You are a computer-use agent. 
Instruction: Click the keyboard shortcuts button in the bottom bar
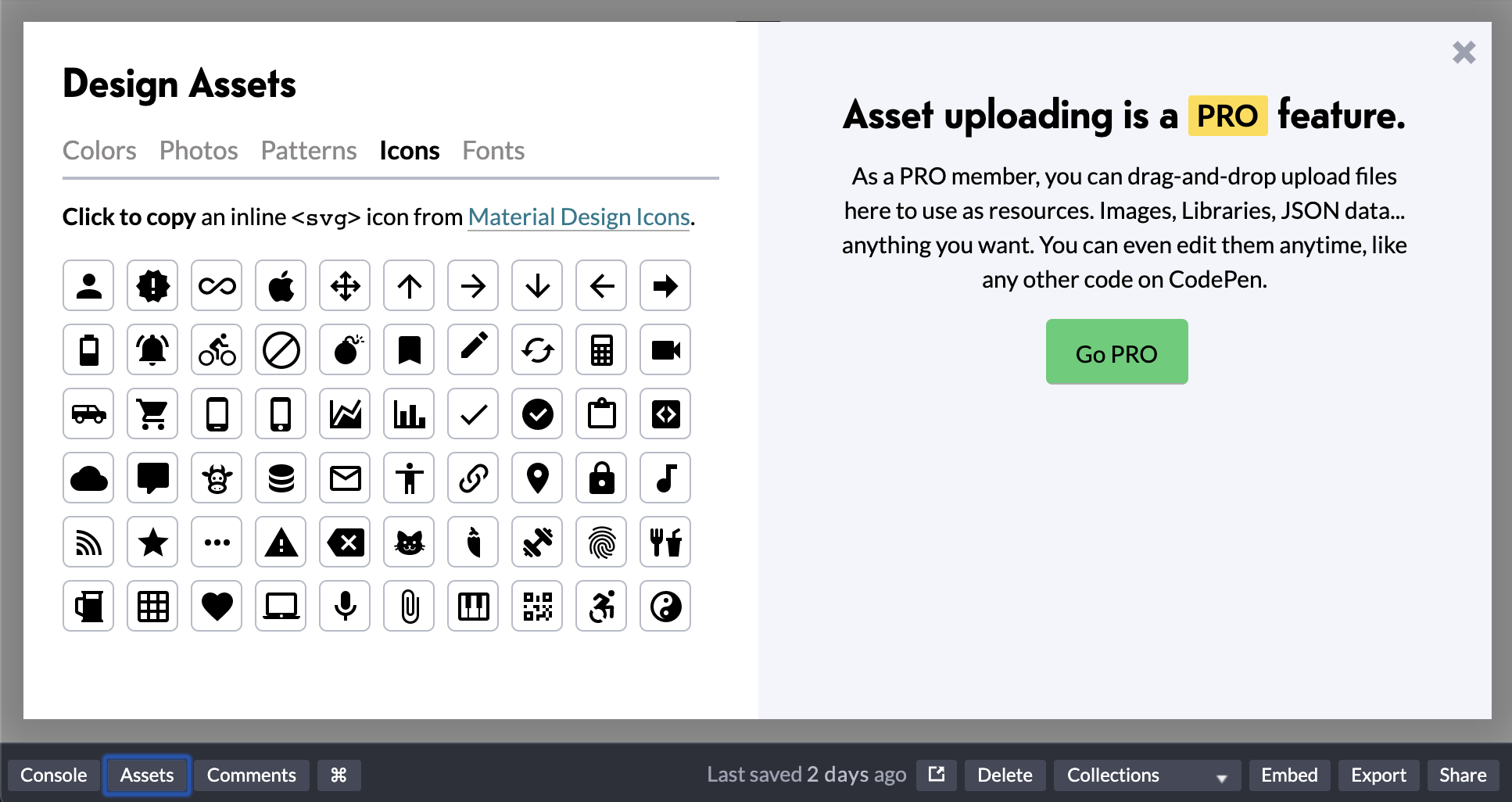[339, 775]
